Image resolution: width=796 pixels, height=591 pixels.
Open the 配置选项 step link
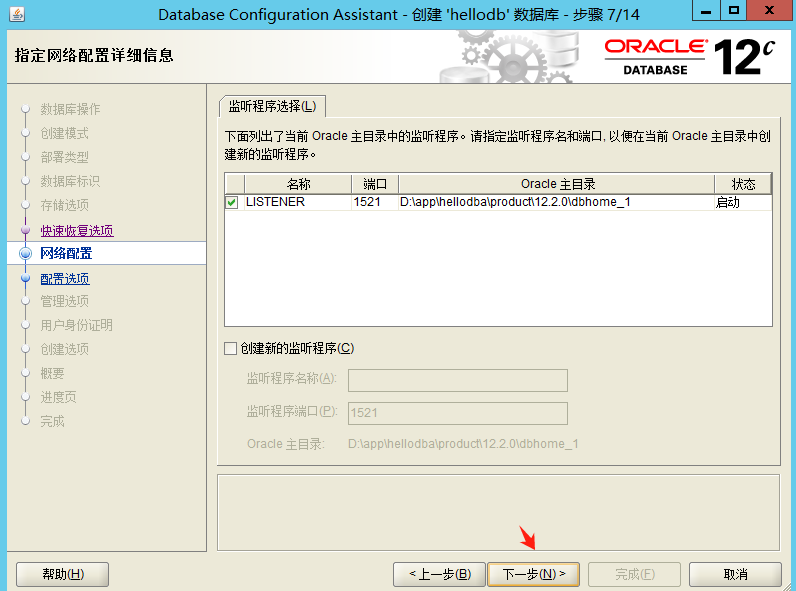pos(65,279)
